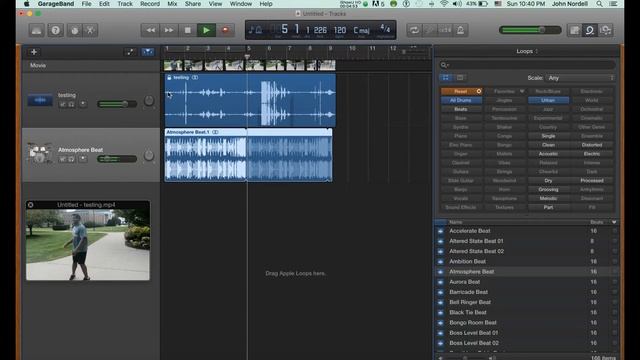Viewport: 640px width, 360px height.
Task: Stop playback
Action: click(187, 30)
